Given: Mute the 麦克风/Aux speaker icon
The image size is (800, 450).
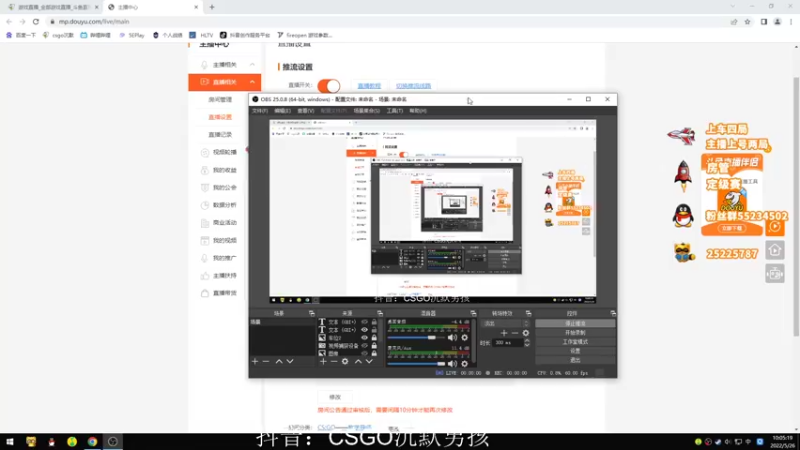Looking at the screenshot, I should (452, 364).
